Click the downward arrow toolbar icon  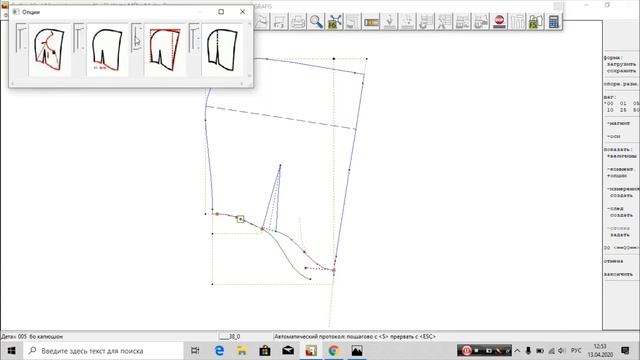[389, 21]
